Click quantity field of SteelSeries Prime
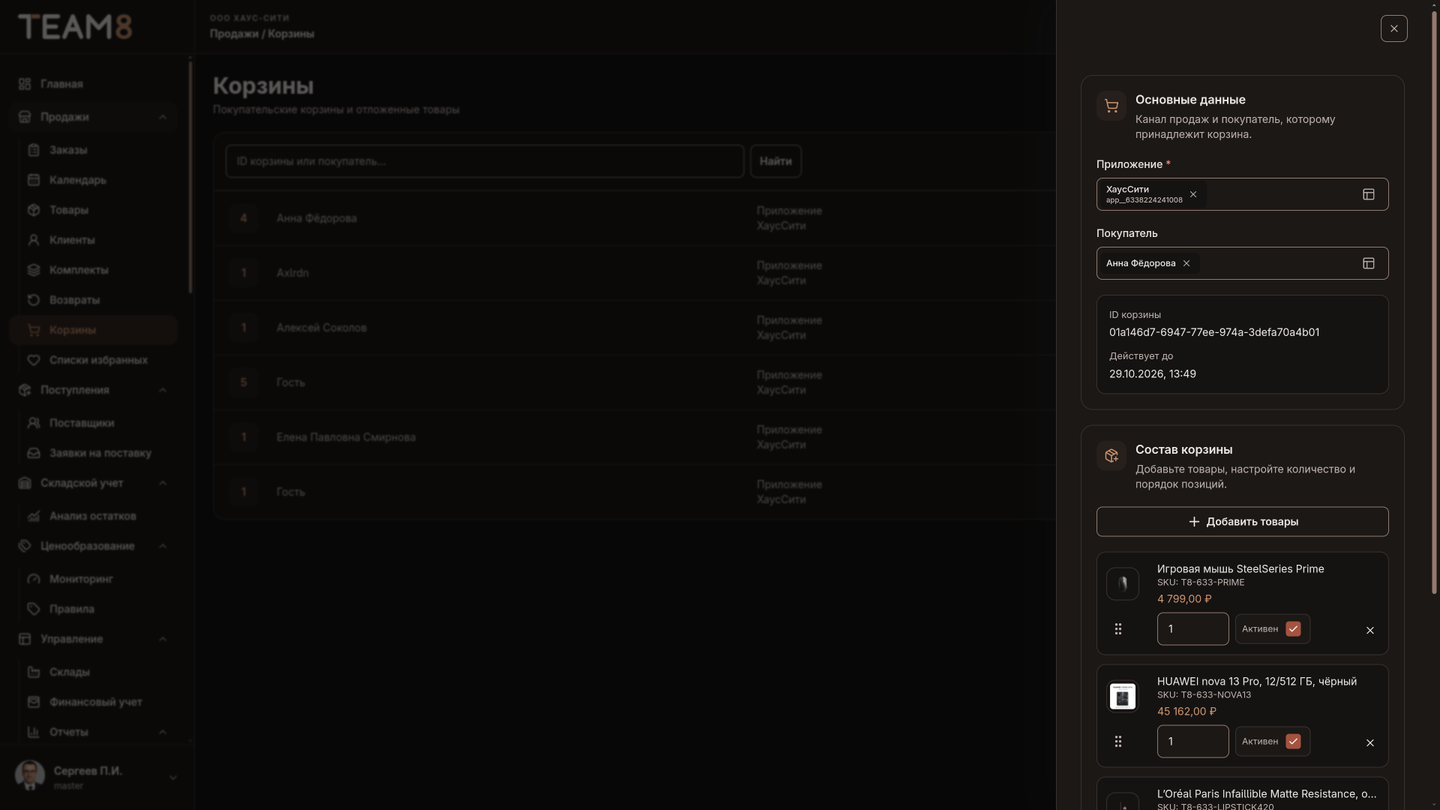 pyautogui.click(x=1193, y=629)
